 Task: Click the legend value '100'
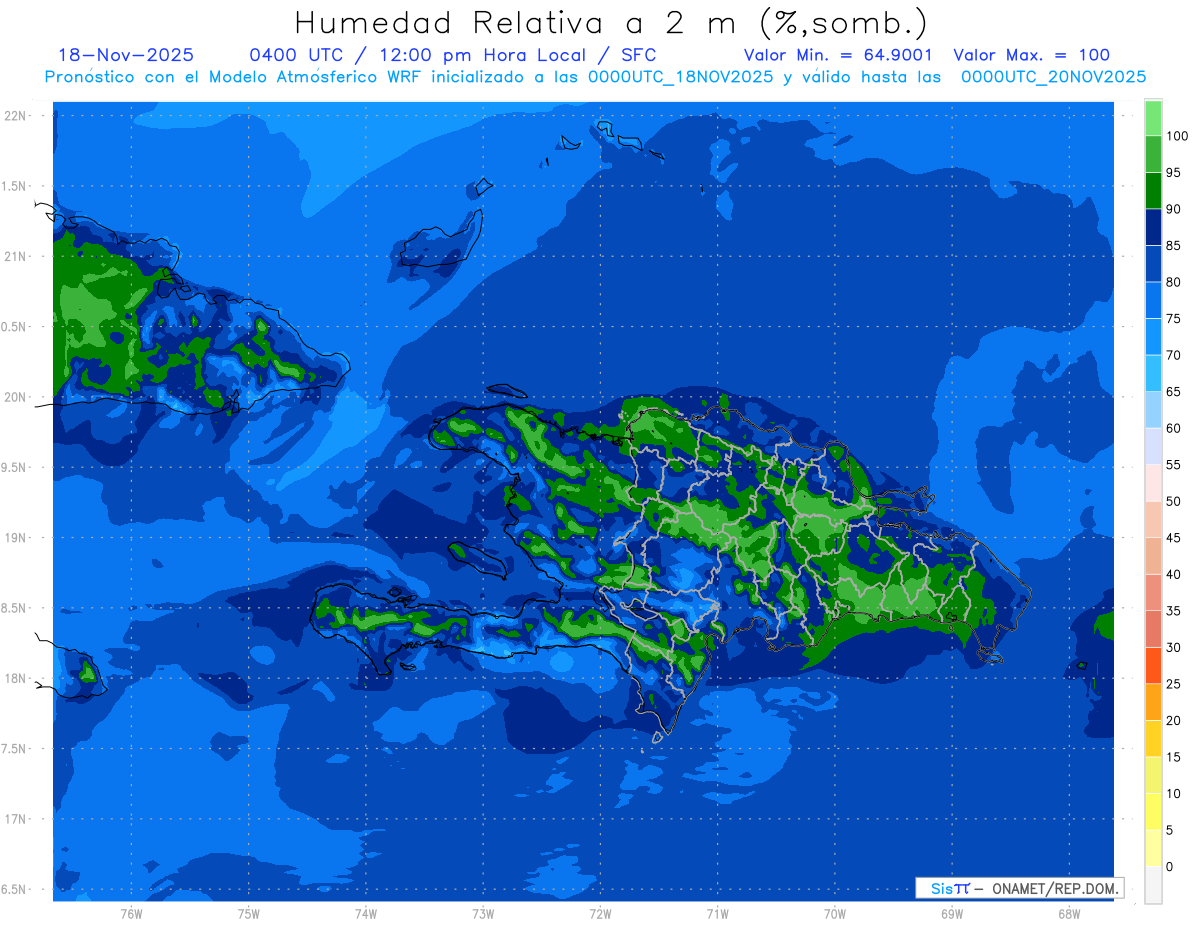point(1177,136)
